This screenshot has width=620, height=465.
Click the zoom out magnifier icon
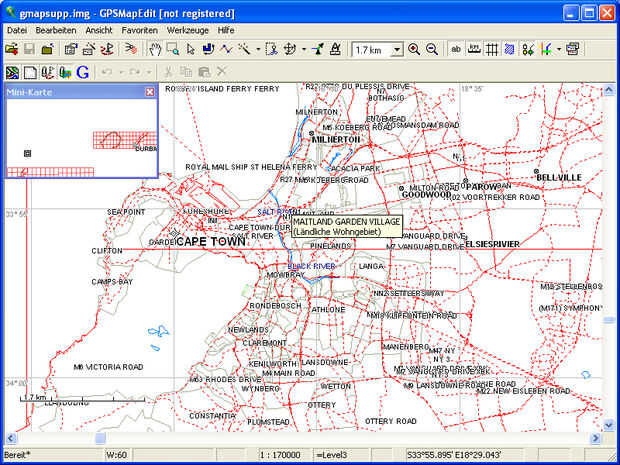click(x=431, y=49)
